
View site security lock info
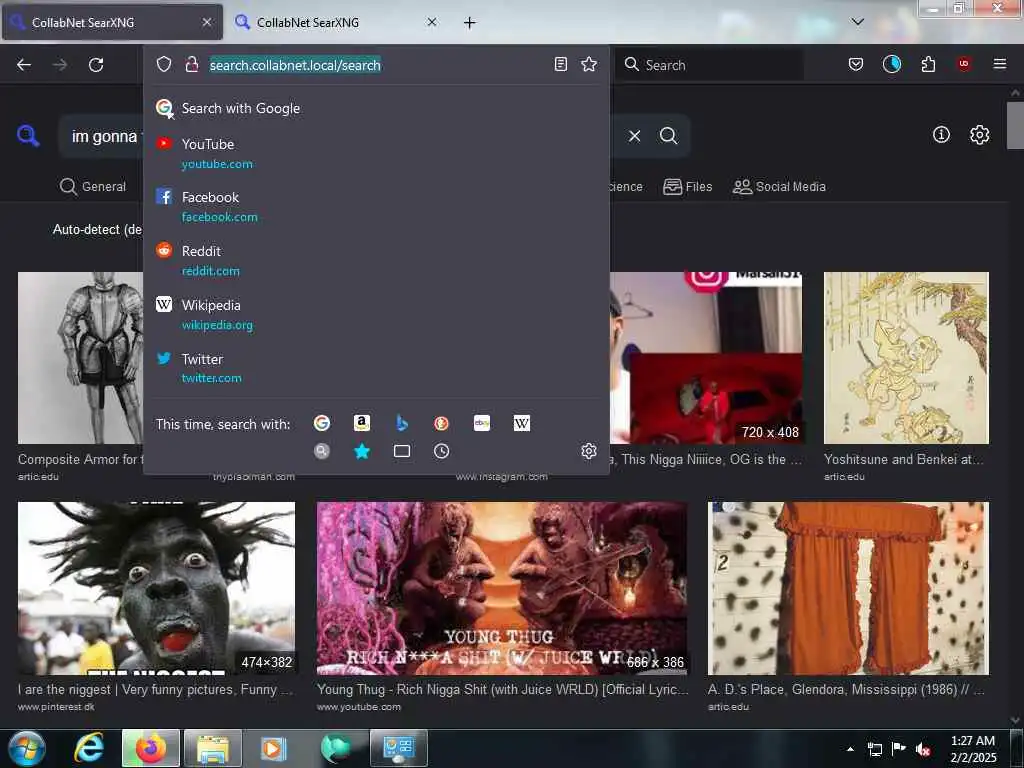(191, 64)
